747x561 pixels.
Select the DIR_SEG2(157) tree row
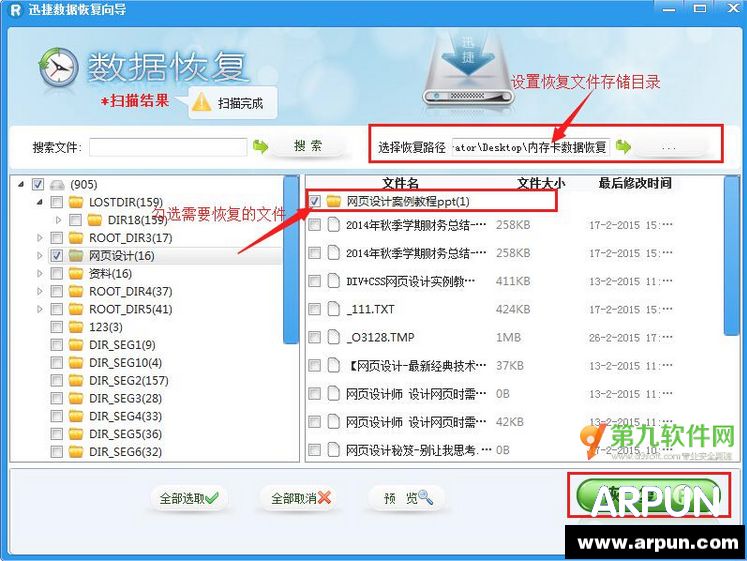[x=128, y=381]
